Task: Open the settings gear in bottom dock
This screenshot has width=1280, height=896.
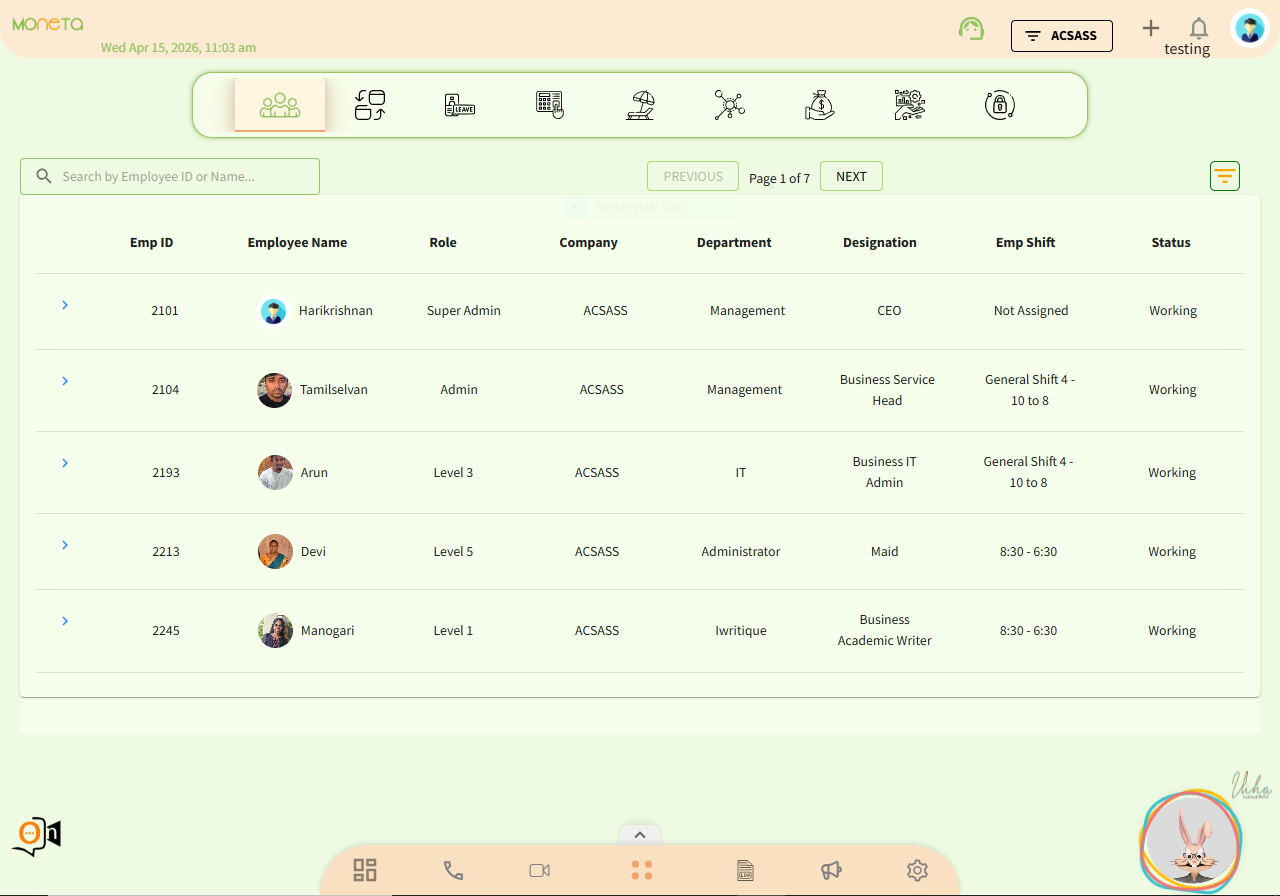Action: coord(917,870)
